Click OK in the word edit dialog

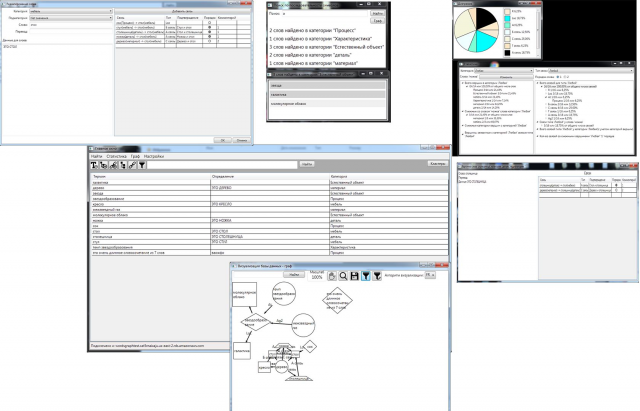coord(223,140)
